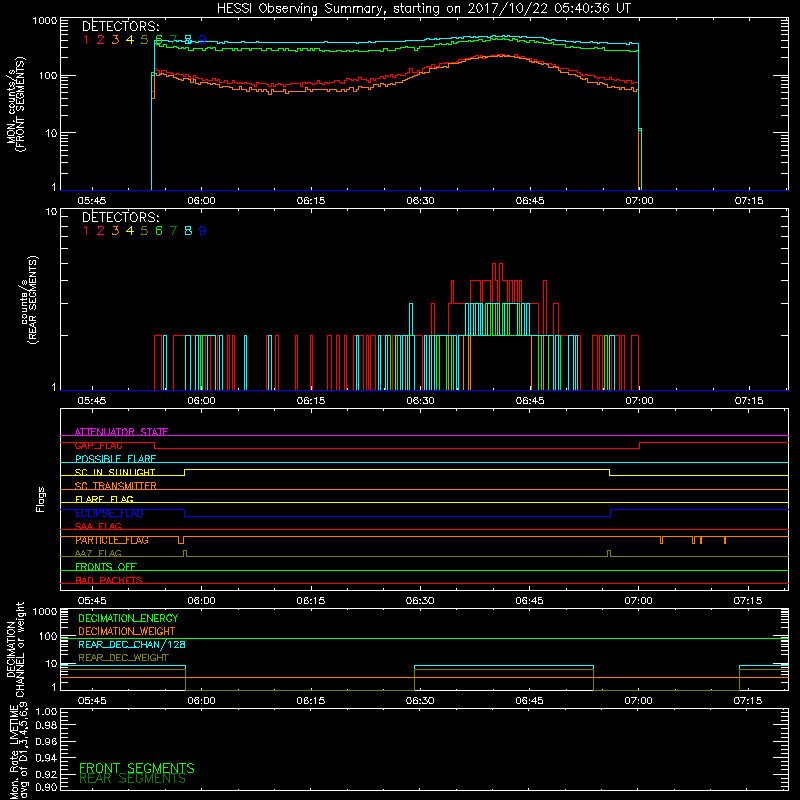This screenshot has width=800, height=800.
Task: Click the SC_TRANSMITTER flag label
Action: (116, 486)
